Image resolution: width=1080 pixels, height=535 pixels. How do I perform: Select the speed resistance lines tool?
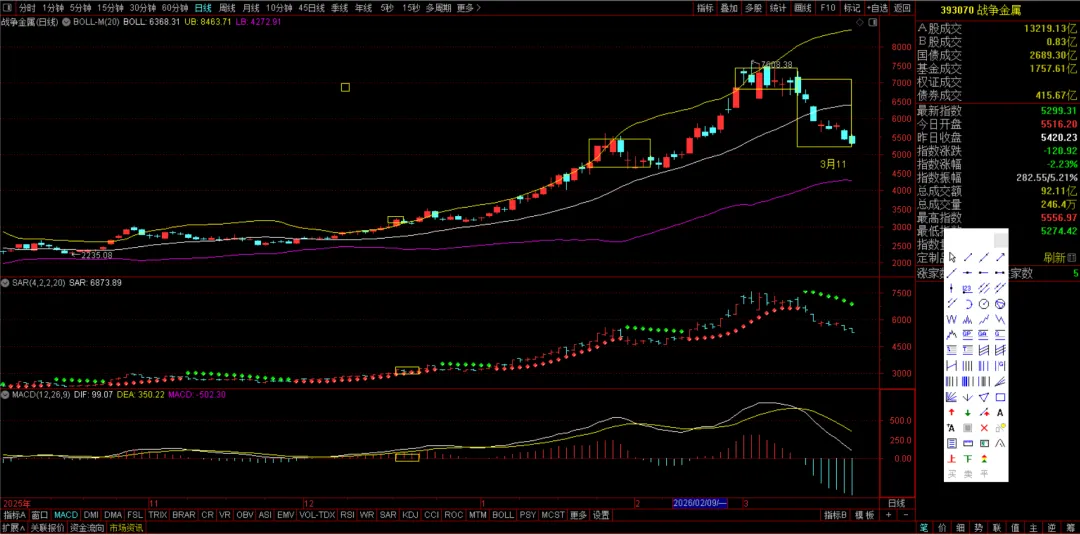tap(1000, 381)
